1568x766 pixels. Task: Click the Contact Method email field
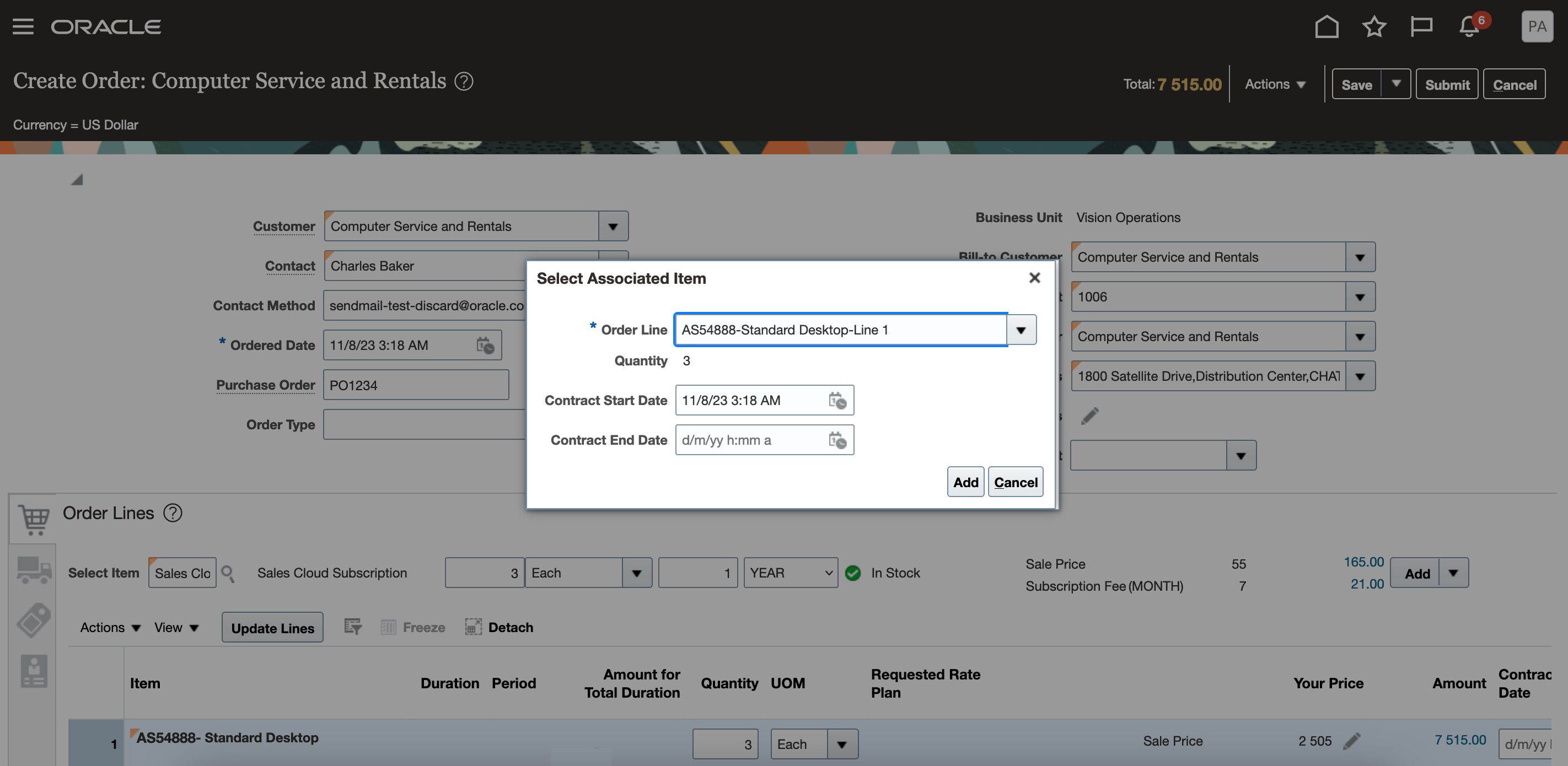pos(425,305)
